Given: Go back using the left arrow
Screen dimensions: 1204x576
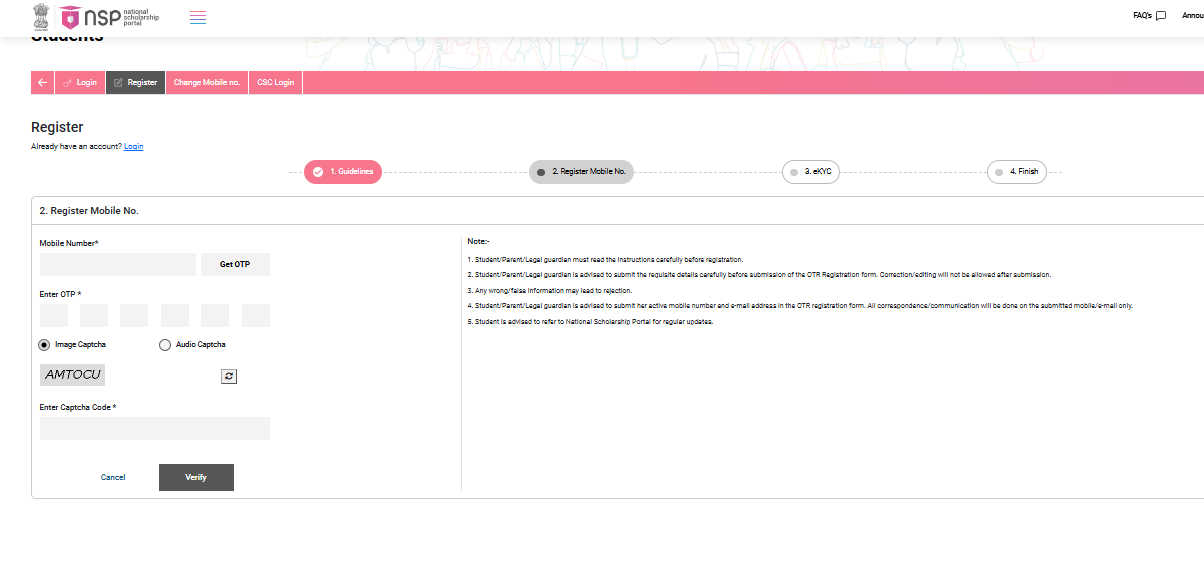Looking at the screenshot, I should click(42, 82).
